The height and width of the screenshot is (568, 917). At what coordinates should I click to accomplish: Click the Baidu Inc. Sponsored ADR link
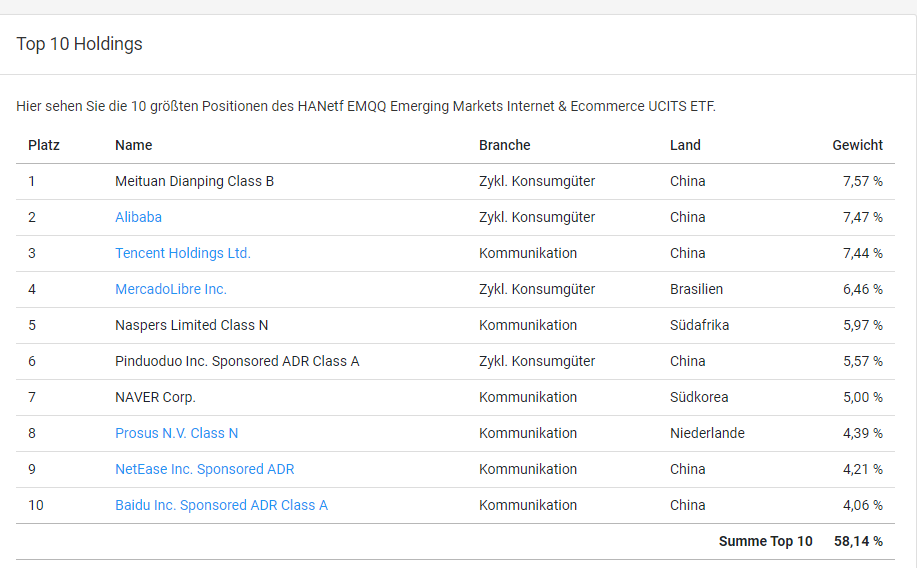tap(221, 505)
